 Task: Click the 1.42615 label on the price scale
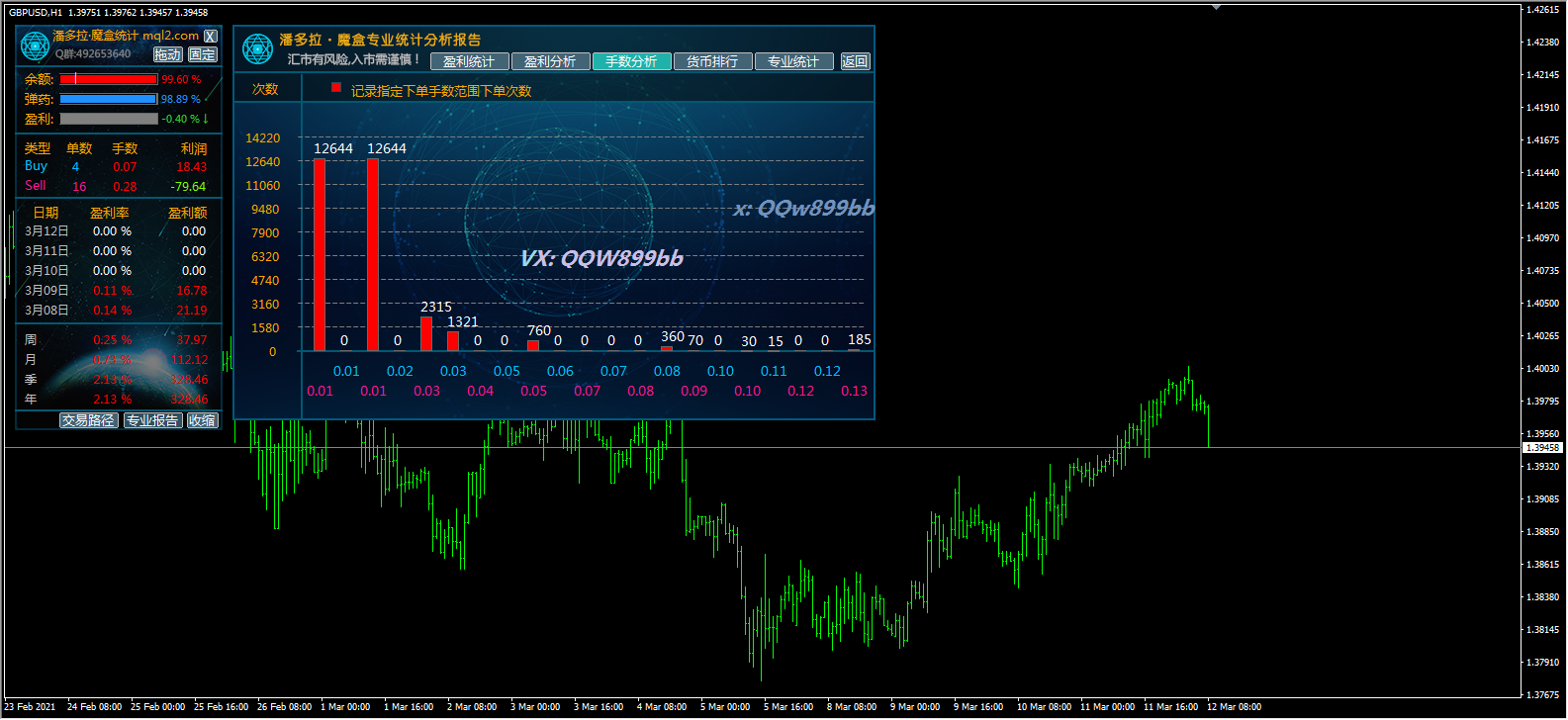coord(1543,10)
